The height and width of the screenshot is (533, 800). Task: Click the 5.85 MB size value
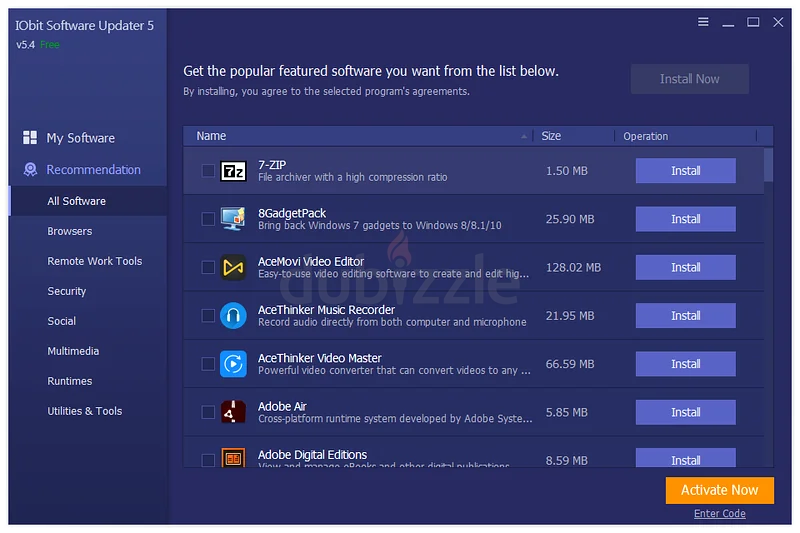(567, 412)
